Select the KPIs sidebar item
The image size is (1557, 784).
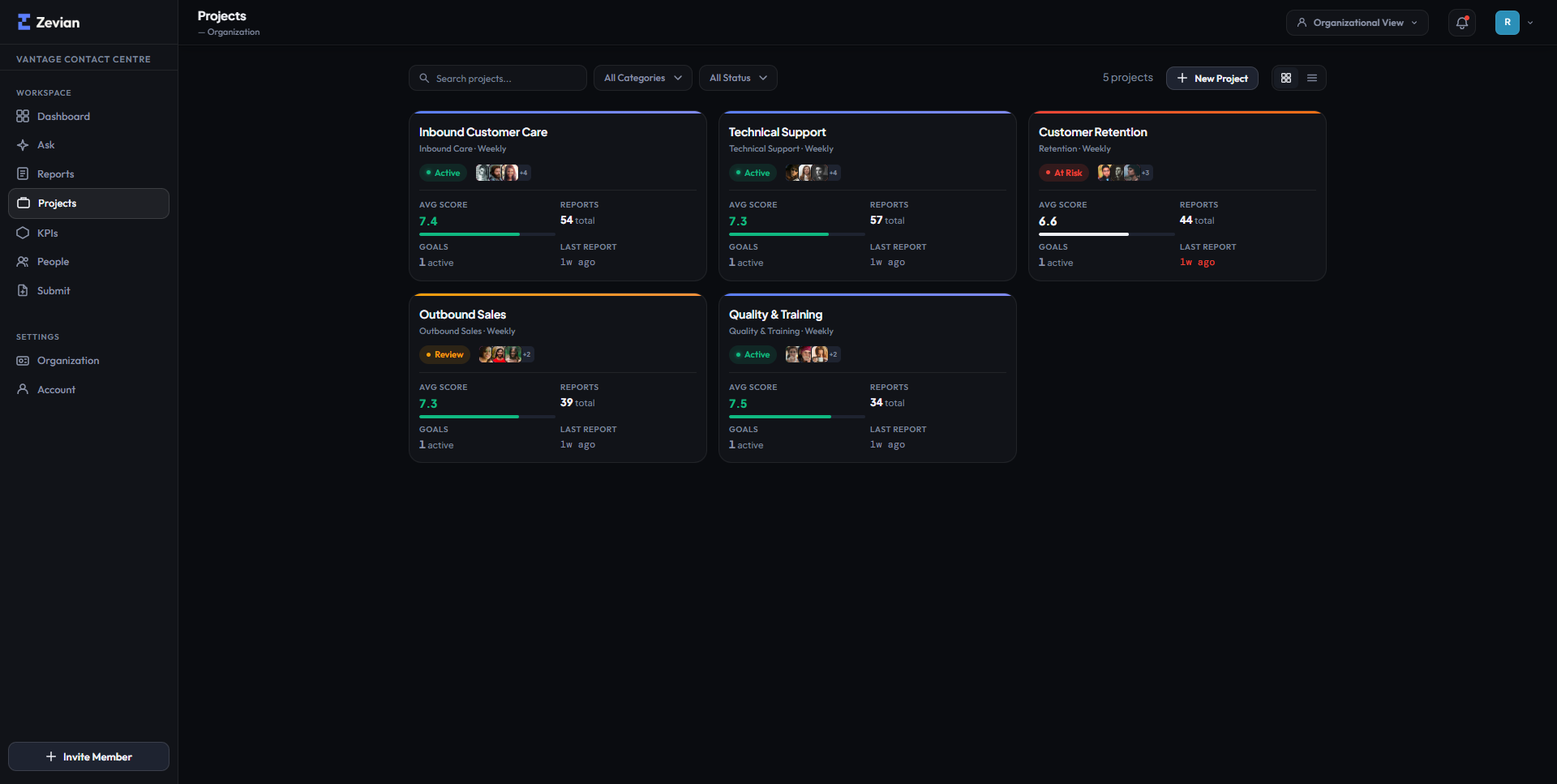coord(88,233)
